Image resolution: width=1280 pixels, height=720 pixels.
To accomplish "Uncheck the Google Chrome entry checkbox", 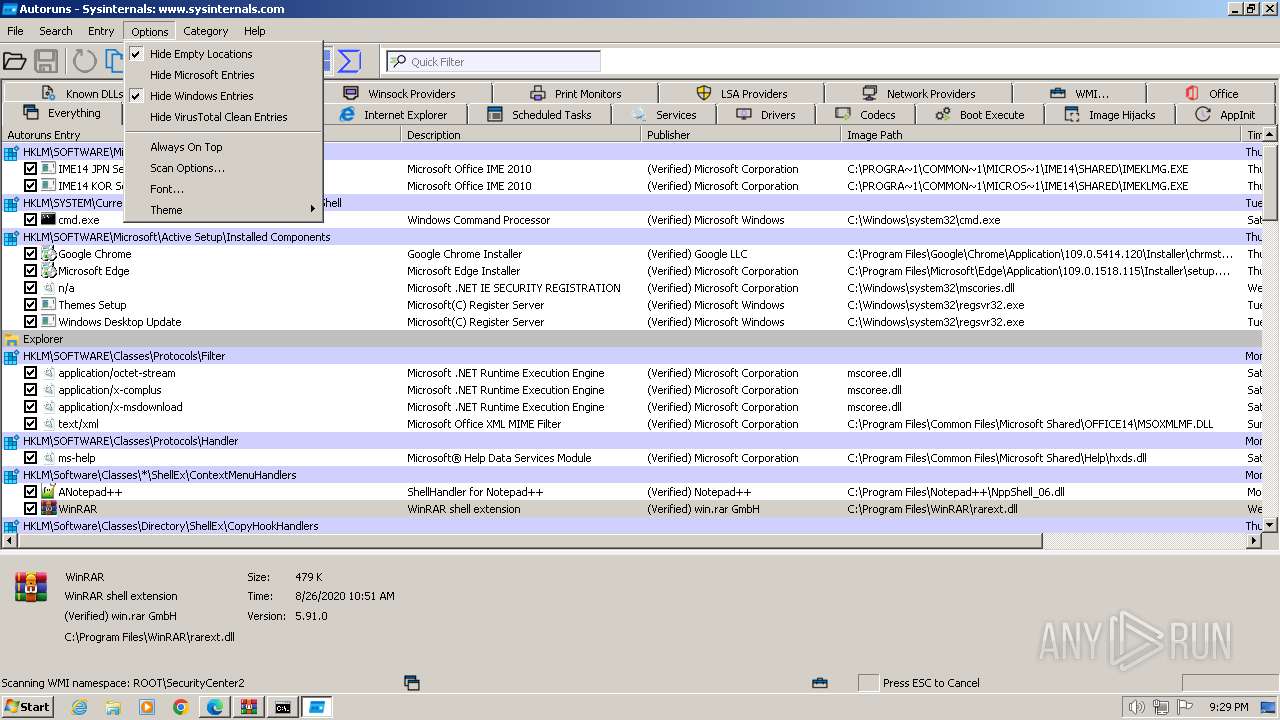I will [30, 254].
